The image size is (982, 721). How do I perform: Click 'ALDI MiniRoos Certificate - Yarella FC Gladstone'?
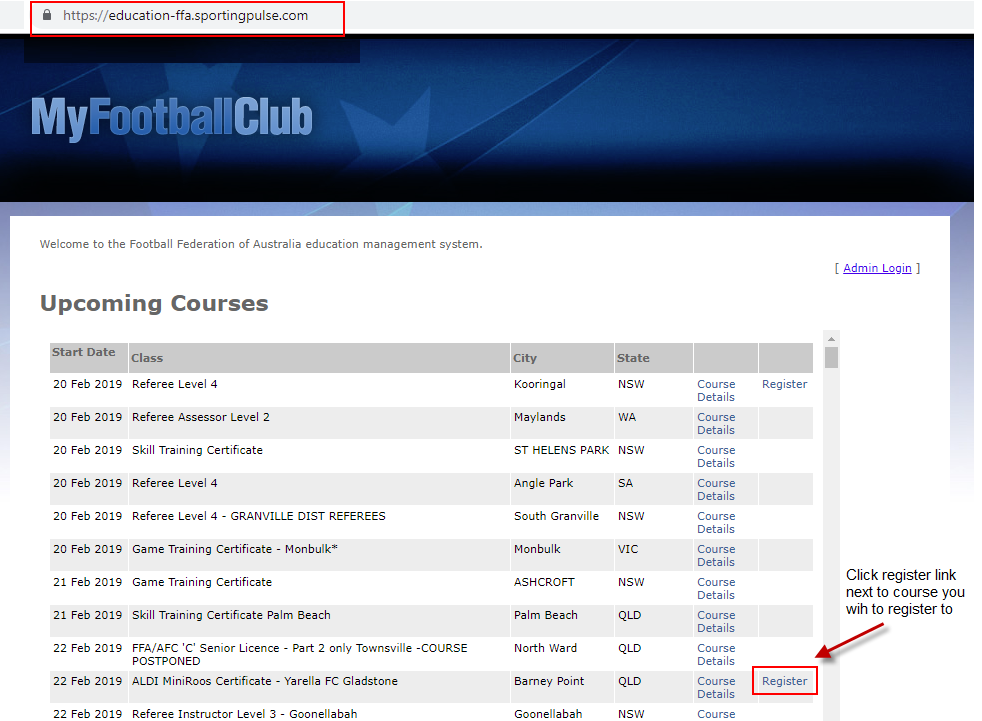pyautogui.click(x=264, y=681)
